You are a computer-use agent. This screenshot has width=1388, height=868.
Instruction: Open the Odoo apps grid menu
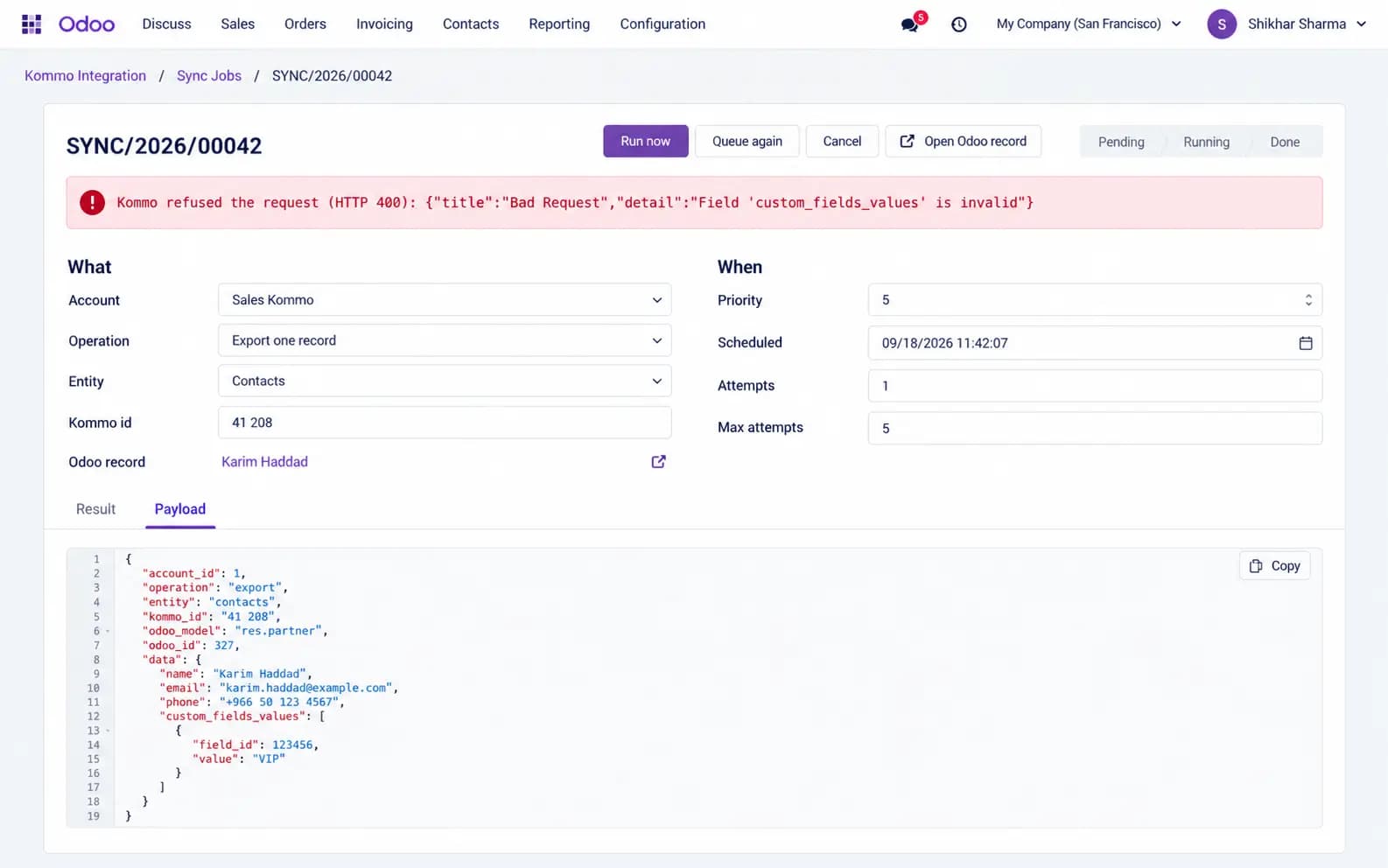(32, 24)
